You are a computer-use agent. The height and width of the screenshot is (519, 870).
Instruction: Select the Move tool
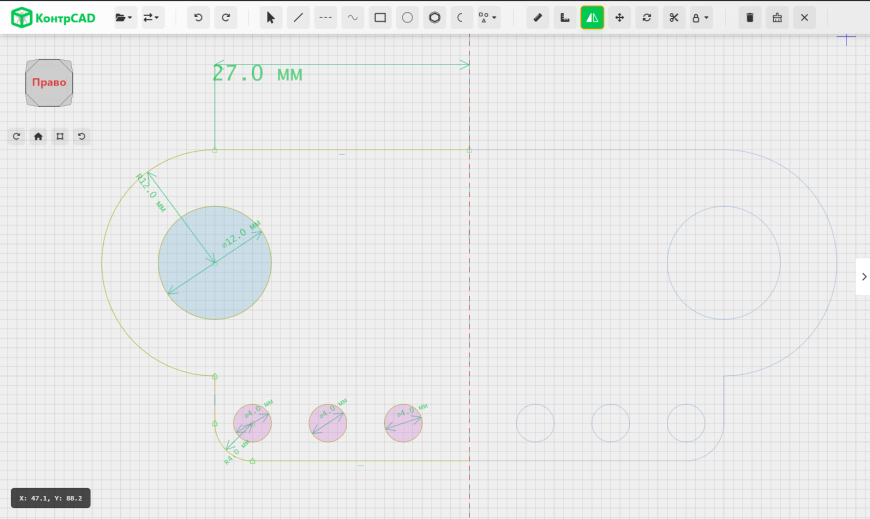(x=619, y=18)
